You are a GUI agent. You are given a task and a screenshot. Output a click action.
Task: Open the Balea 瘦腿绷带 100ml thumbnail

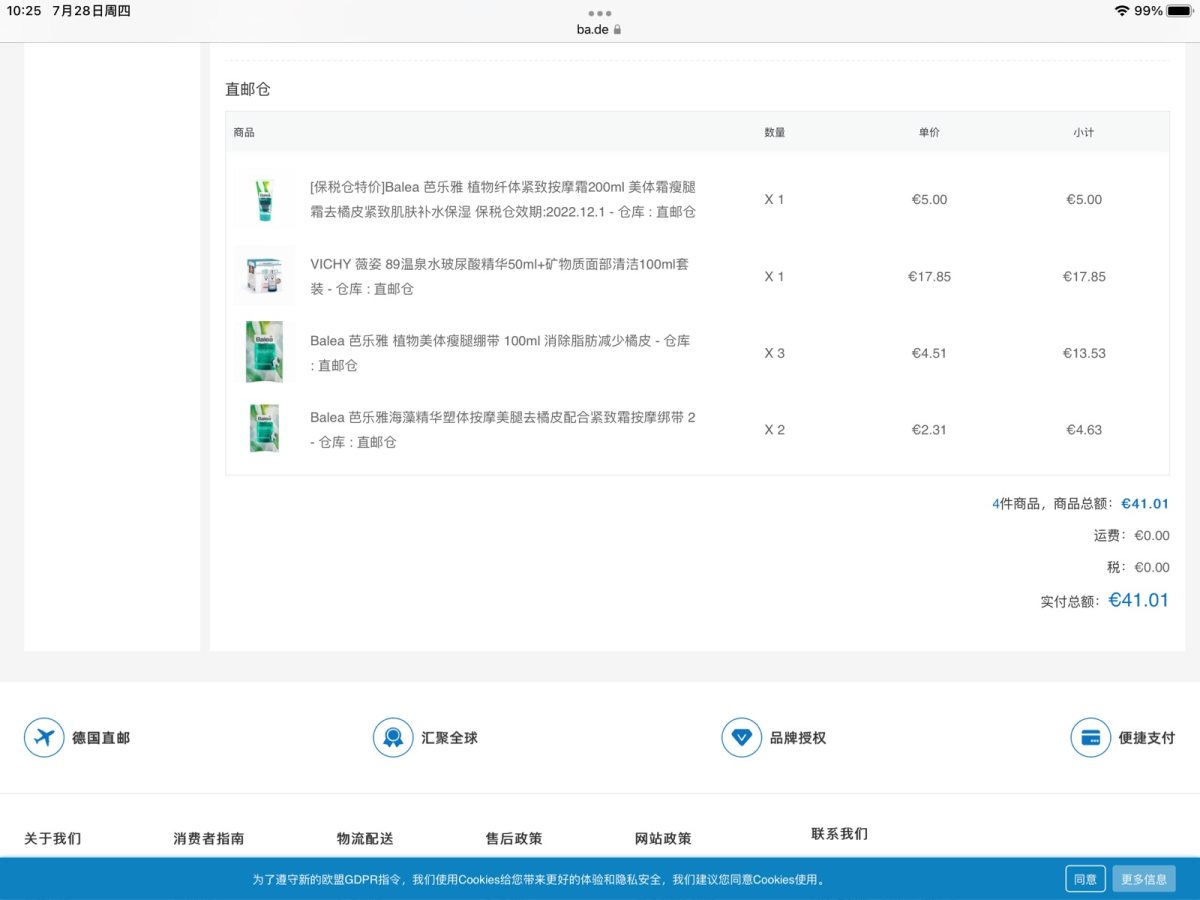(264, 352)
